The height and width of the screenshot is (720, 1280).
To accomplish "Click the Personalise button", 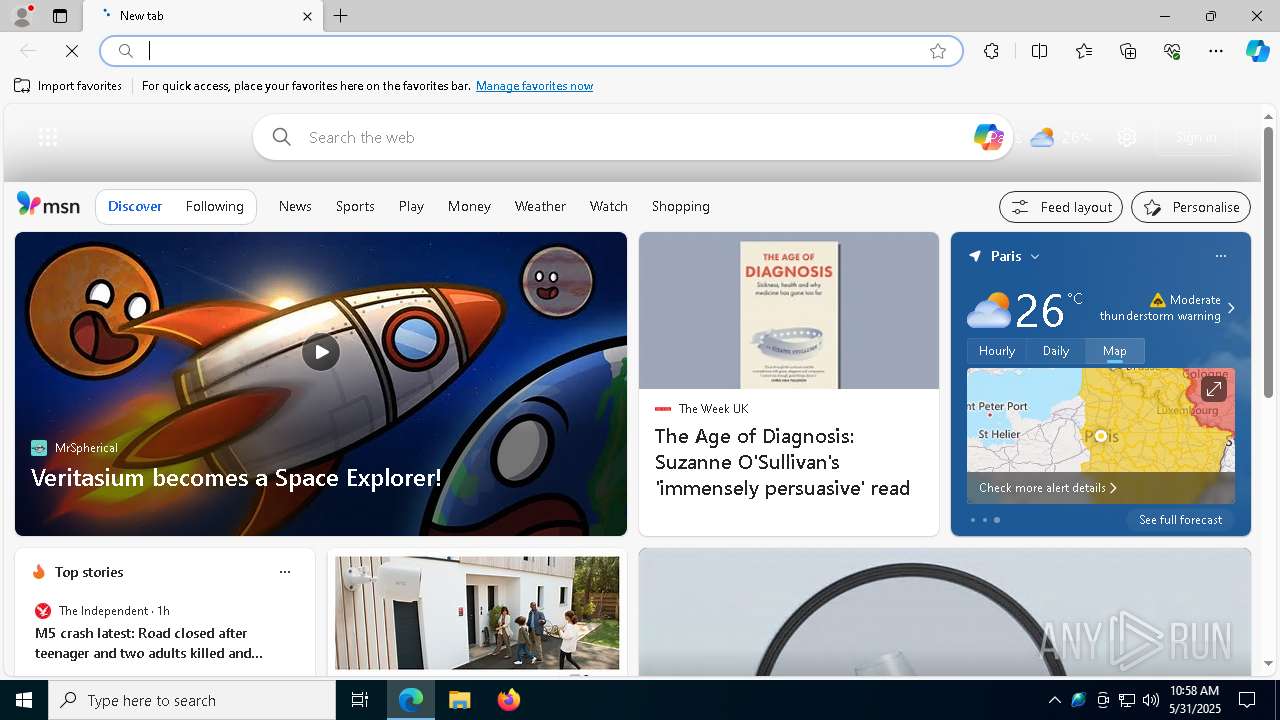I will click(1191, 207).
